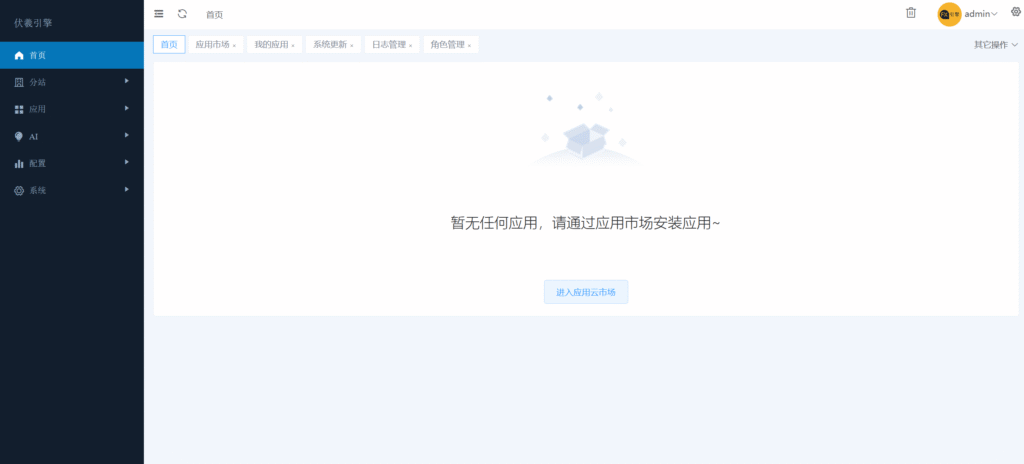The width and height of the screenshot is (1024, 464).
Task: Switch to the 首页 tab
Action: (169, 44)
